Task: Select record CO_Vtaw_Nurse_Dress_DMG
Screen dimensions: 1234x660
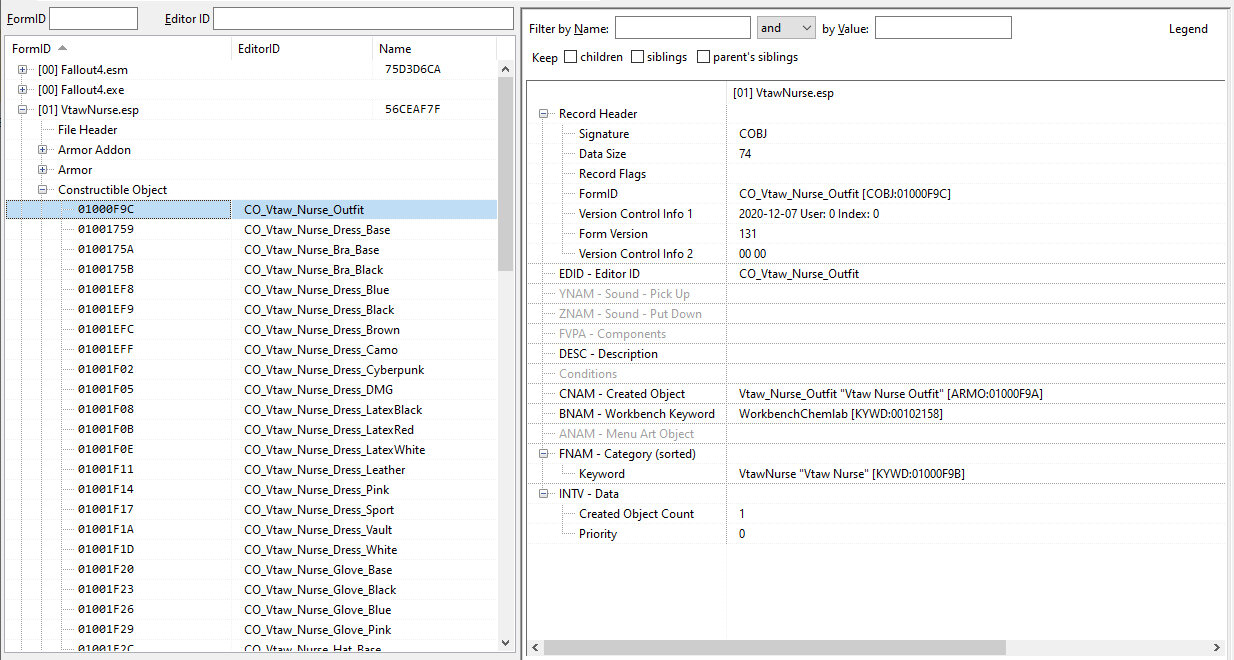Action: click(x=251, y=390)
